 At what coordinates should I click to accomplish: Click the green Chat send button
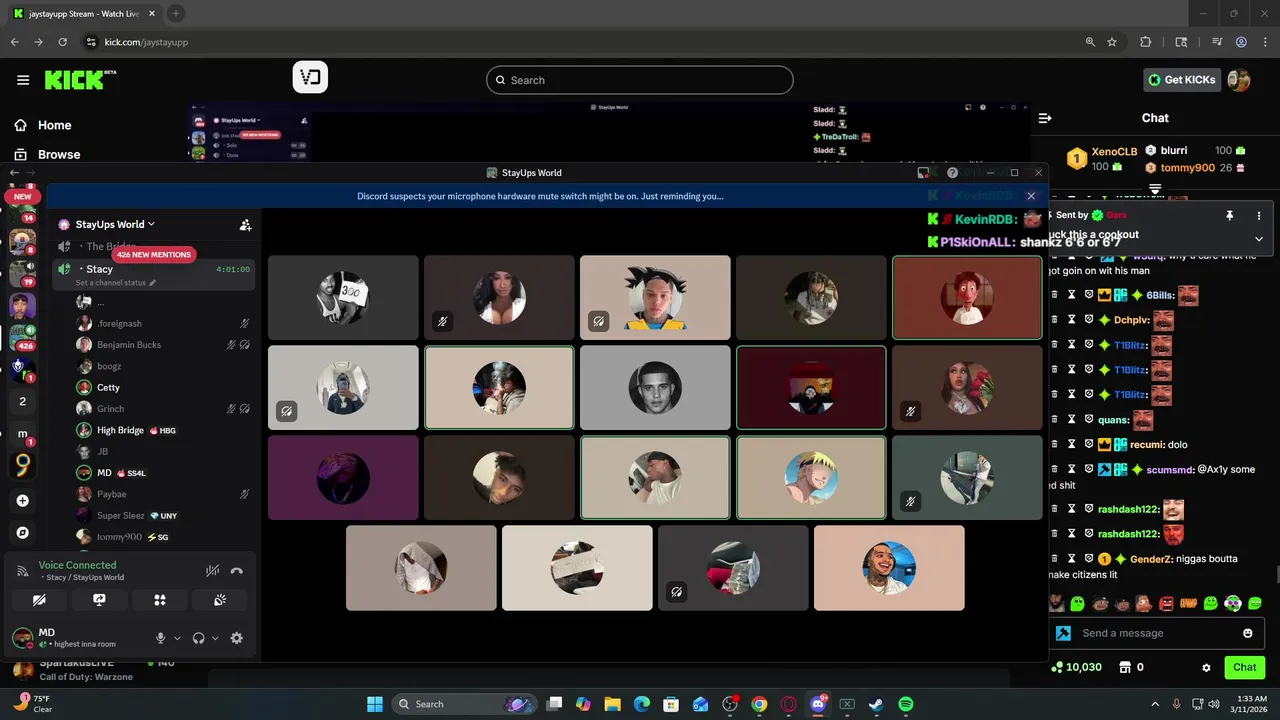(1245, 667)
